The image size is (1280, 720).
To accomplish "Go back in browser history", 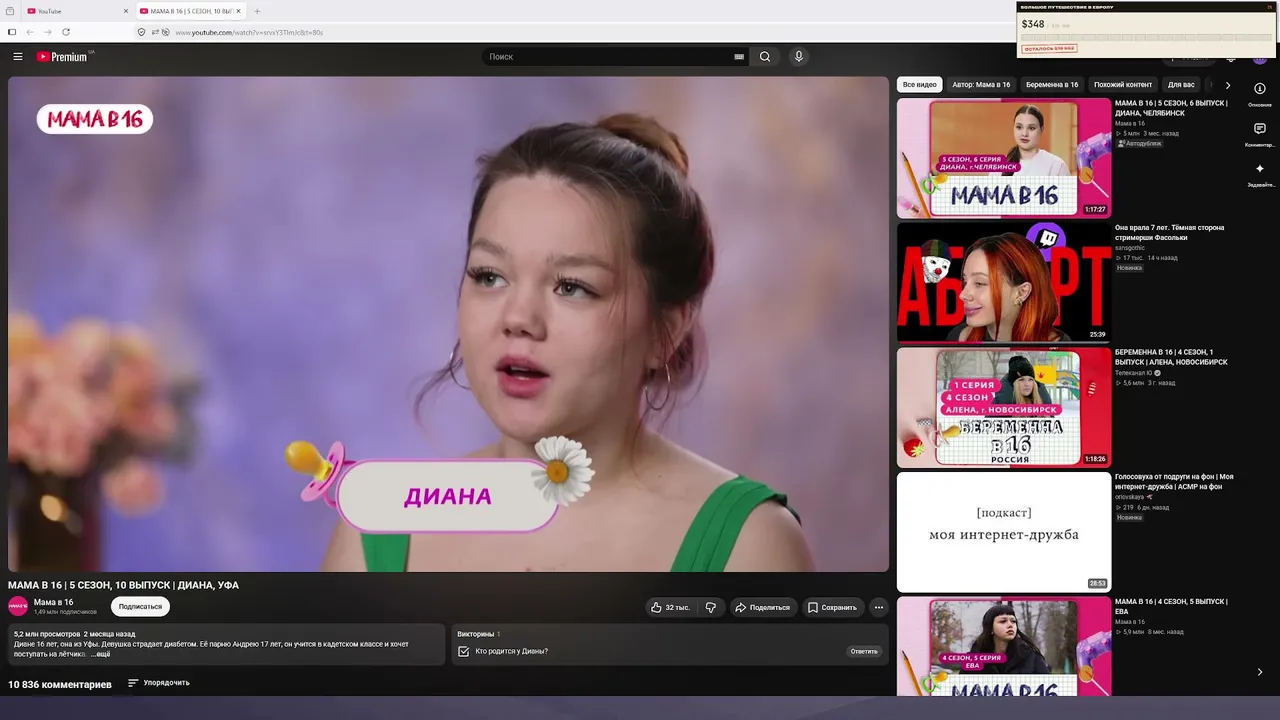I will point(30,32).
